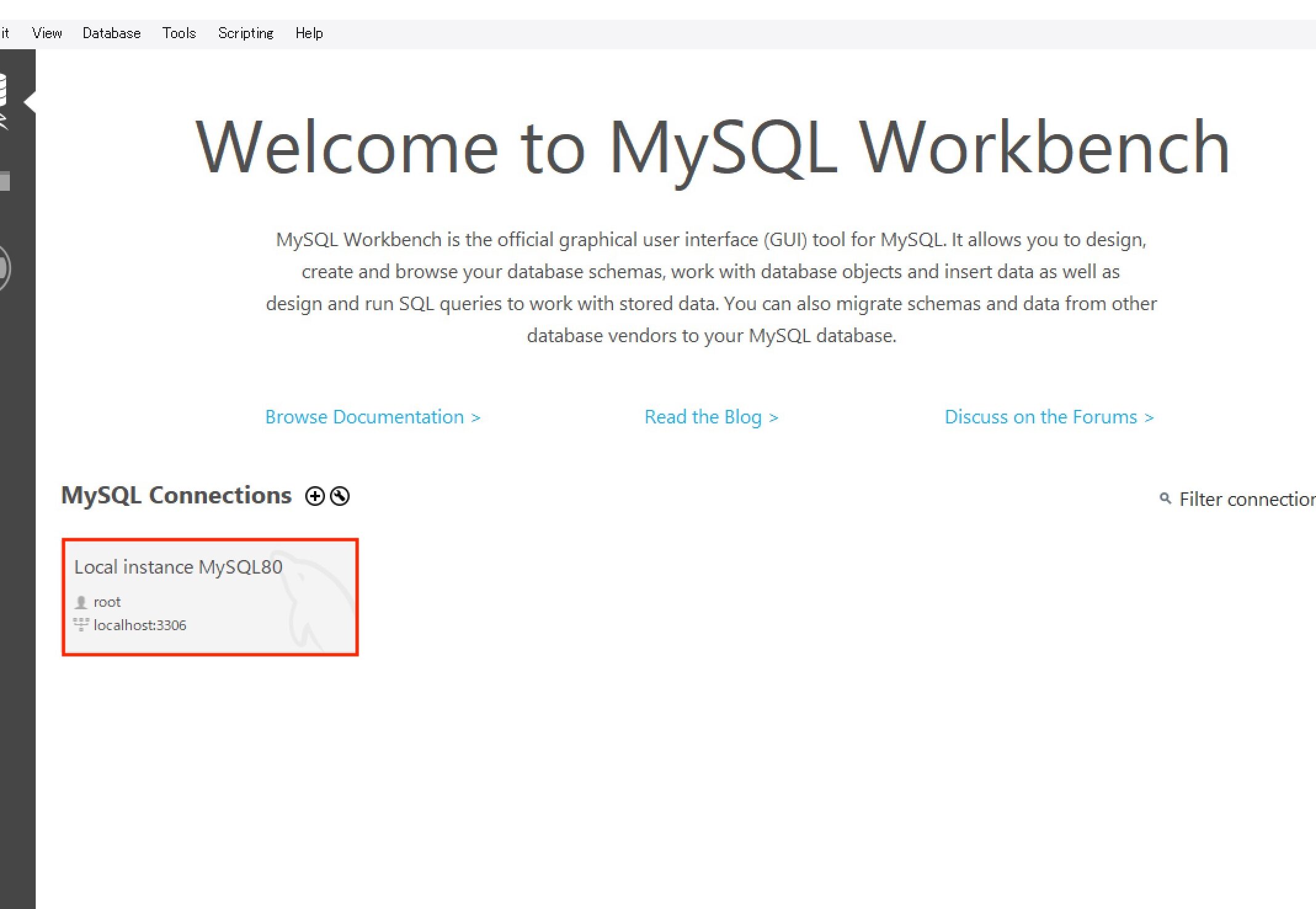1316x909 pixels.
Task: Click the network icon beside localhost:3306
Action: point(81,625)
